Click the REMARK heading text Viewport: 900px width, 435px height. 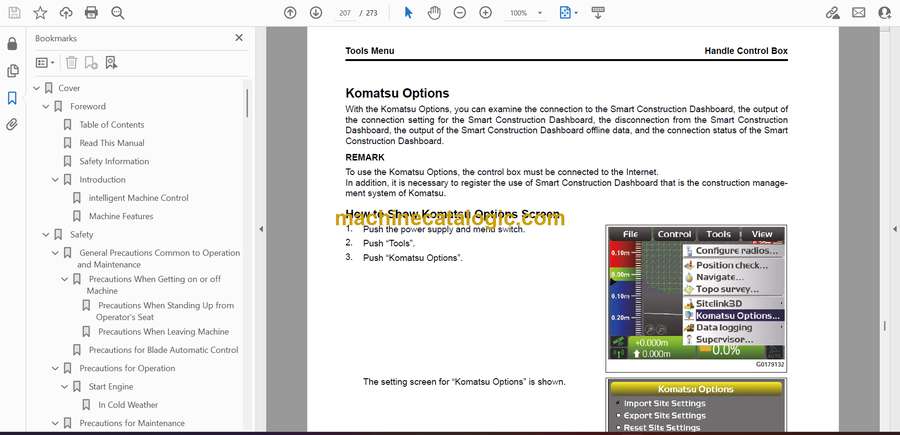click(x=365, y=157)
